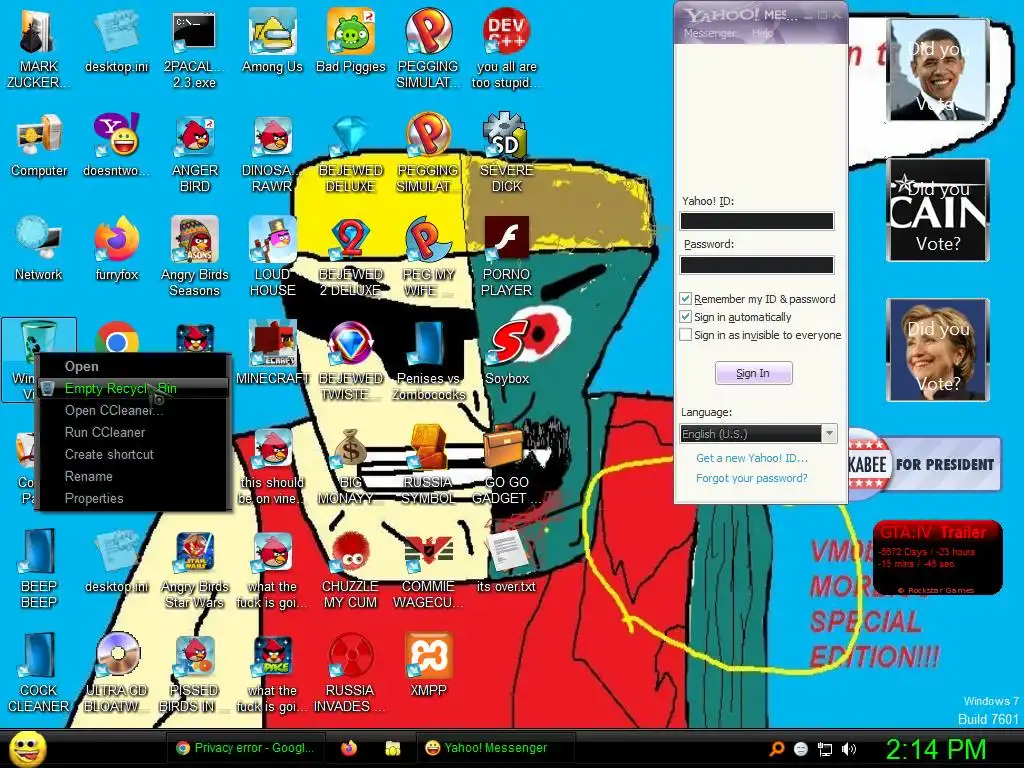This screenshot has width=1024, height=768.
Task: Click the LOUD HOUSE icon
Action: tap(272, 257)
